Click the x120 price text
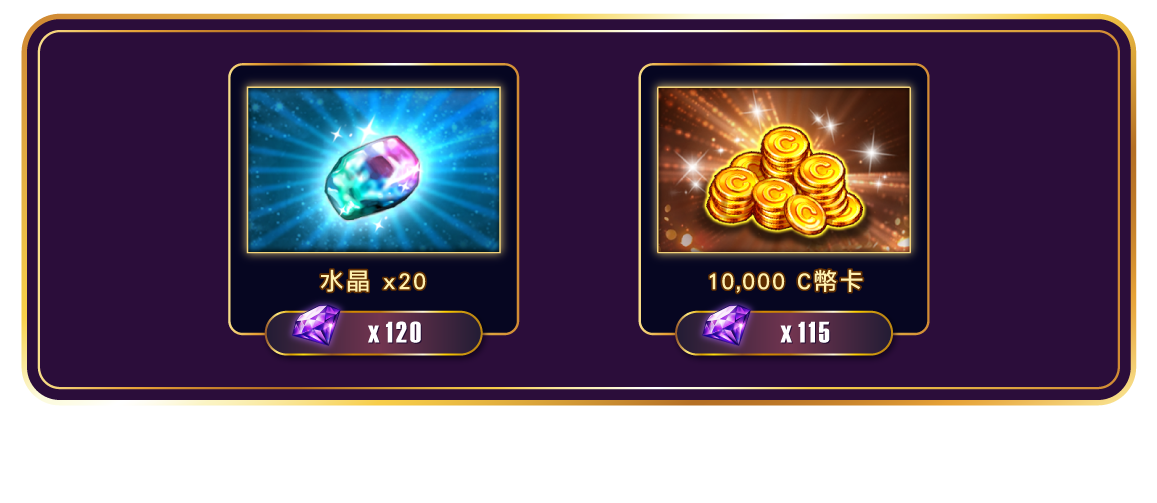The height and width of the screenshot is (503, 1157). [x=395, y=333]
